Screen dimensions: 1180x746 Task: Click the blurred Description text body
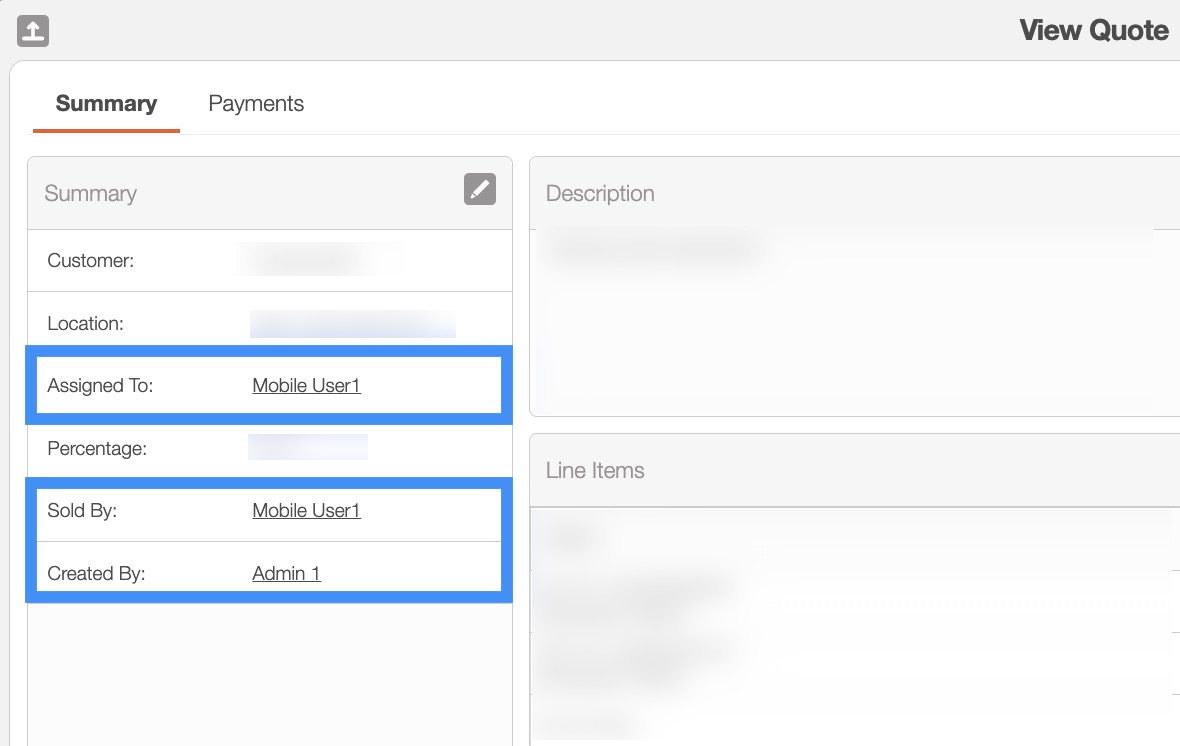pyautogui.click(x=650, y=250)
